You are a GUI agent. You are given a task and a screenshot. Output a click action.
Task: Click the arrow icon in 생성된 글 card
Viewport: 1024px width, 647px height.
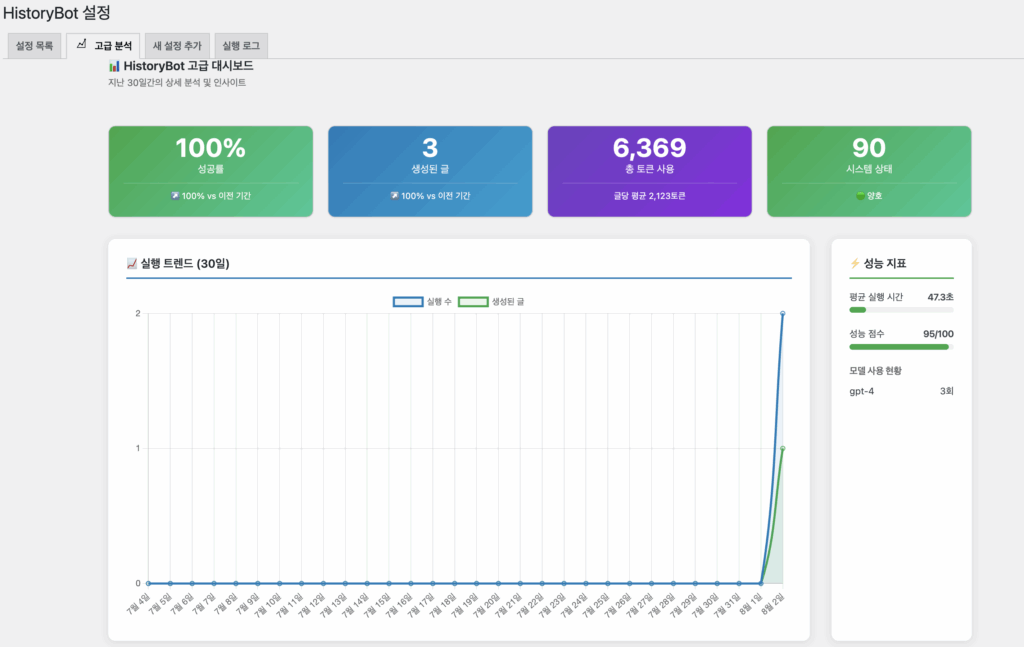[x=394, y=196]
